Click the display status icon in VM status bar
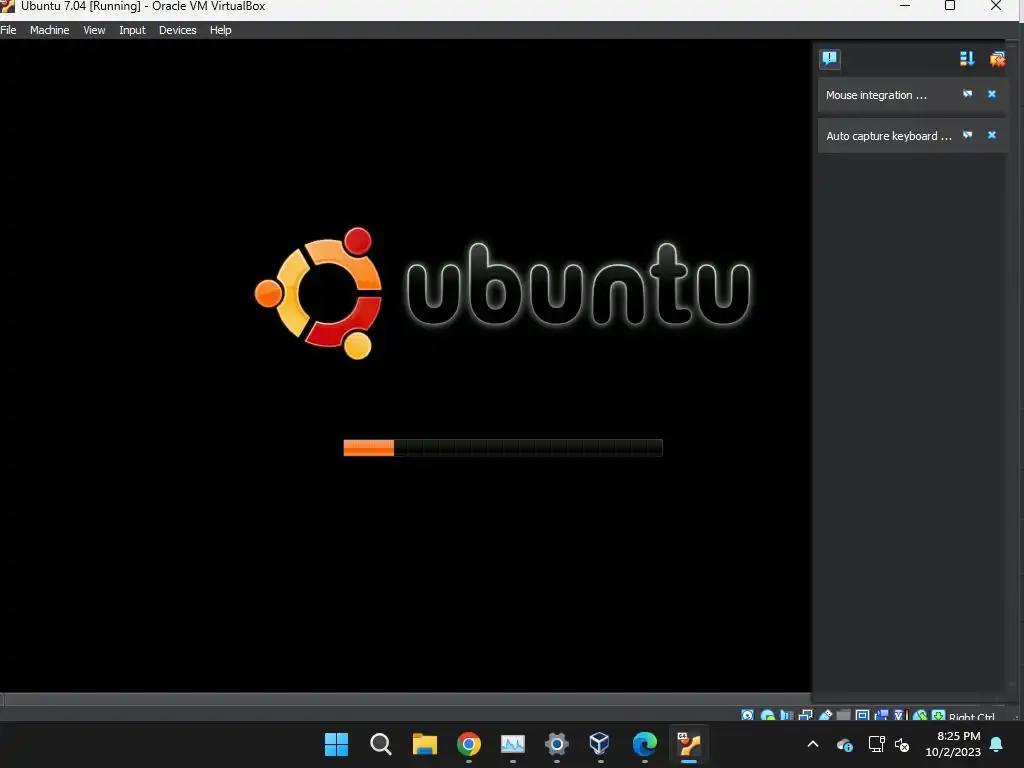This screenshot has width=1024, height=768. coord(862,715)
